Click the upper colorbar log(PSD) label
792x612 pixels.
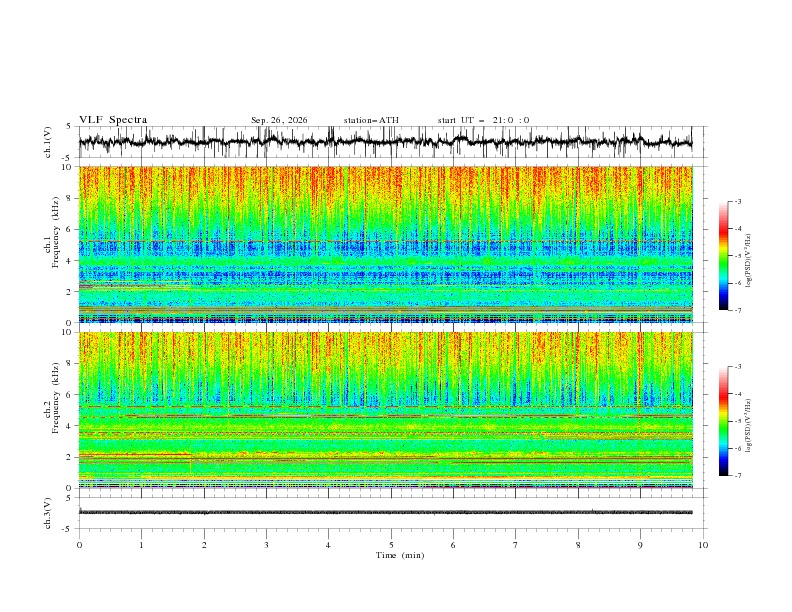(748, 261)
